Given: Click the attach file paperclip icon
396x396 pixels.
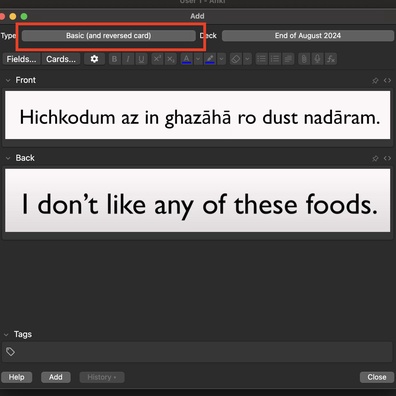Looking at the screenshot, I should click(304, 59).
